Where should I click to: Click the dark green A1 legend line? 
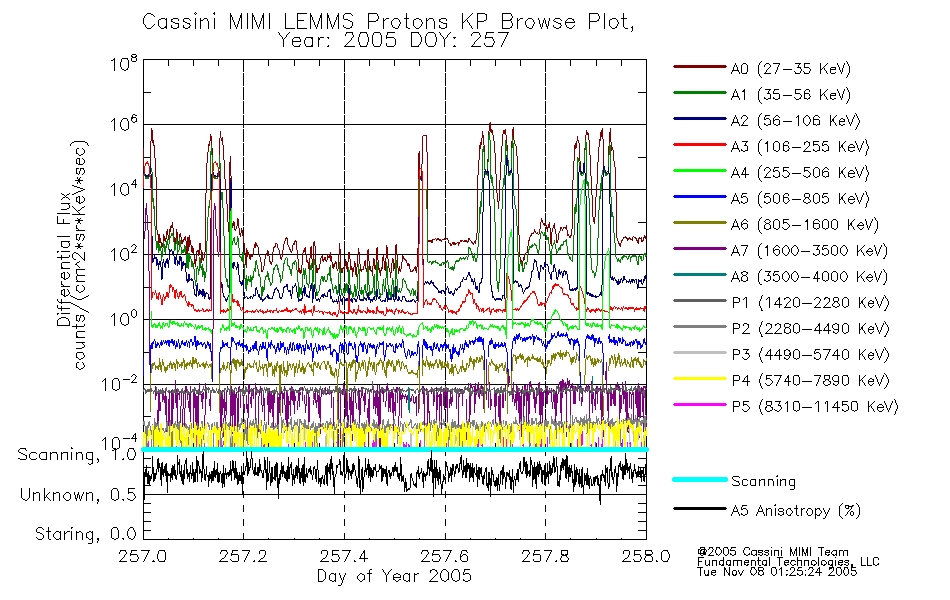coord(699,93)
